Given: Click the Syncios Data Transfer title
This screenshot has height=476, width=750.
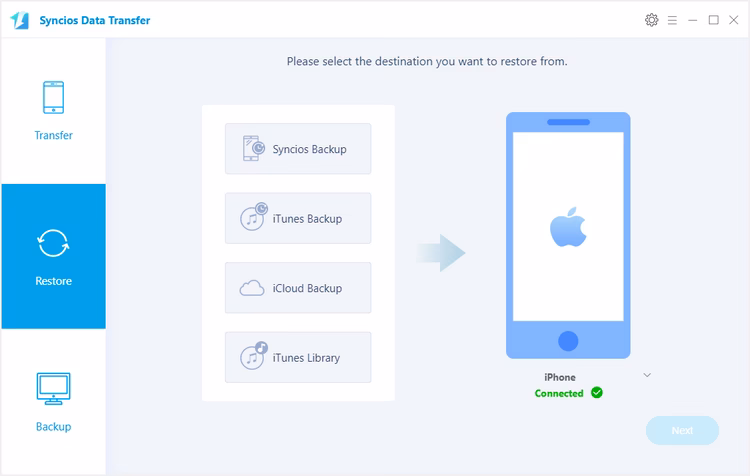Looking at the screenshot, I should pos(95,20).
